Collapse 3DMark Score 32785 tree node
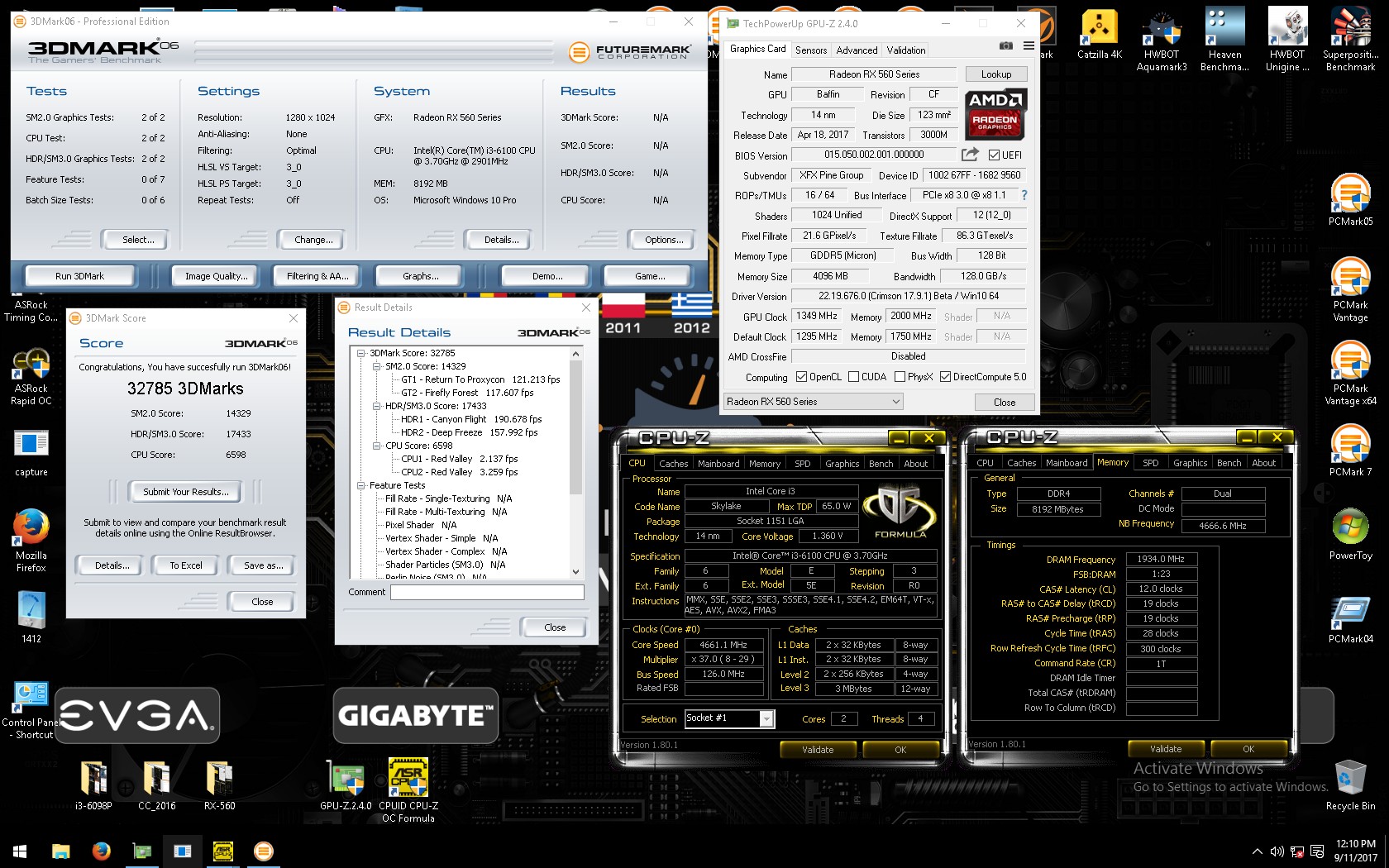1389x868 pixels. (360, 353)
